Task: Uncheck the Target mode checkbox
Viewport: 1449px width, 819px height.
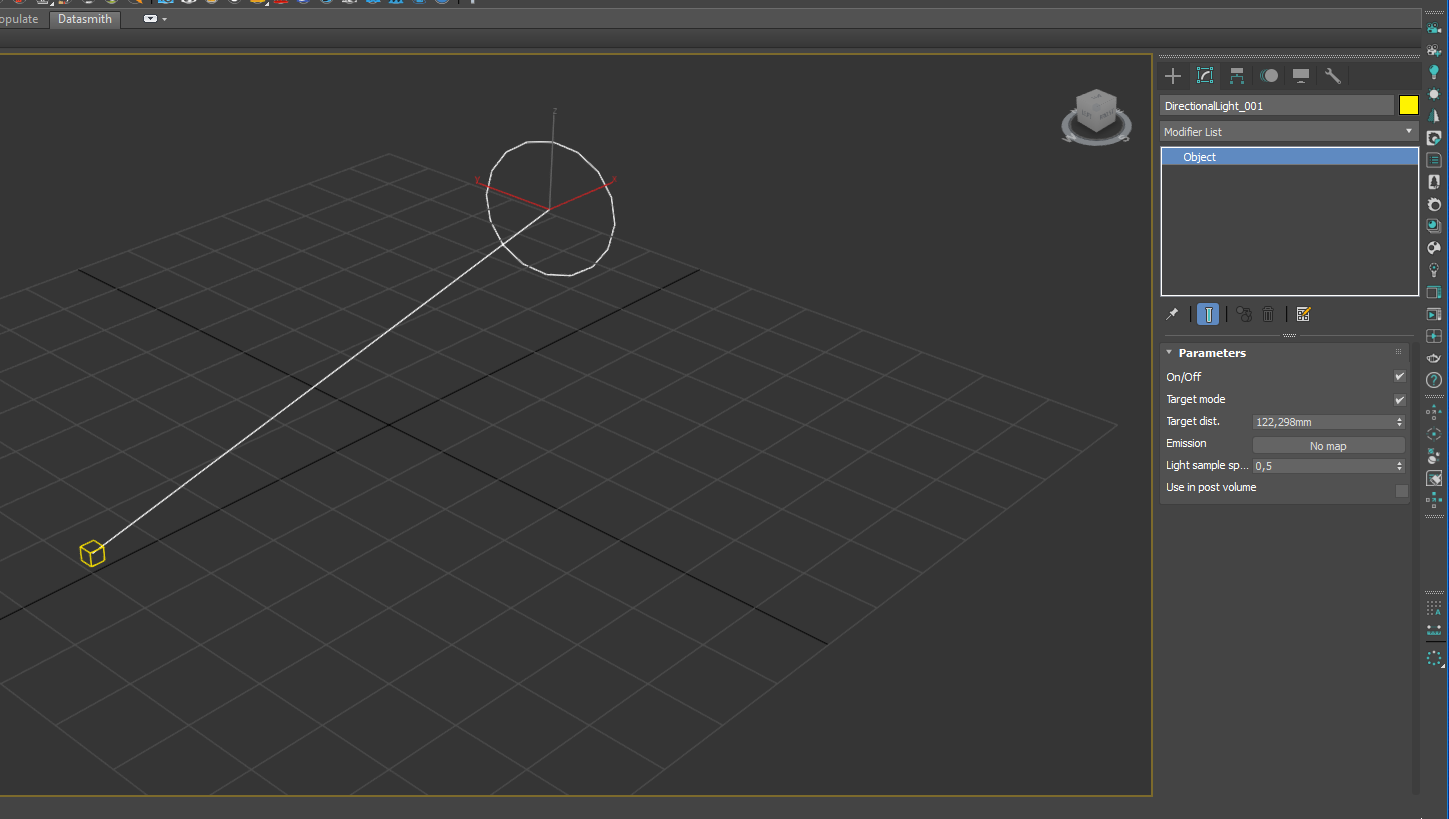Action: (1400, 400)
